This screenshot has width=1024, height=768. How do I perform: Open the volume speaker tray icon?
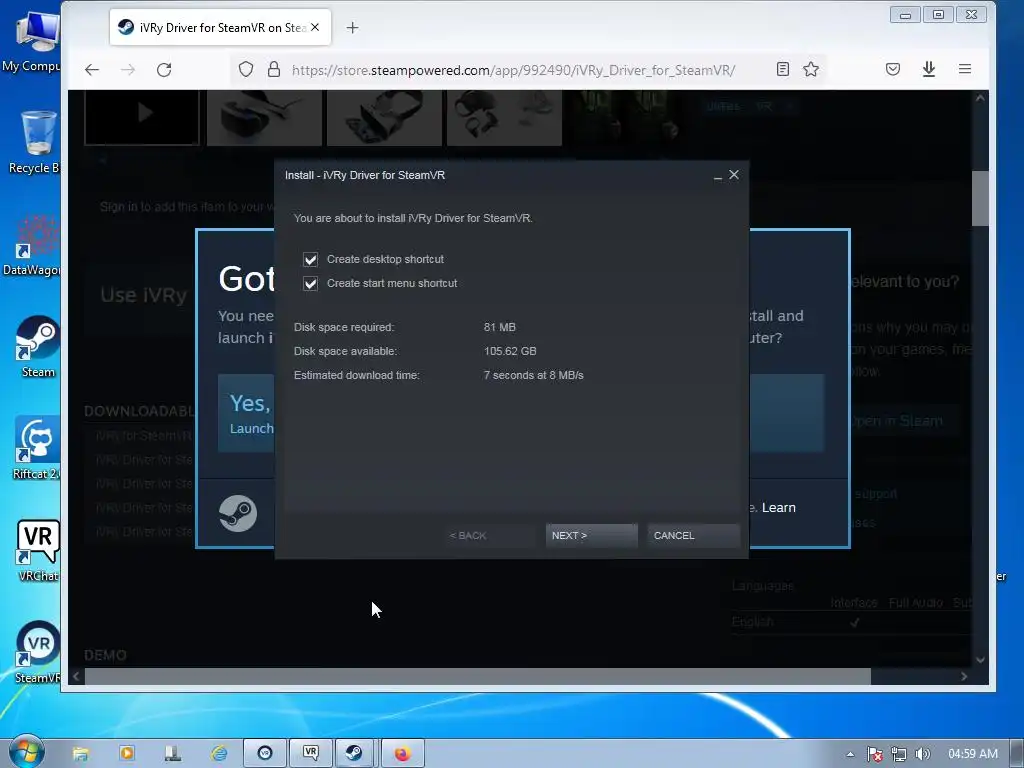[922, 754]
